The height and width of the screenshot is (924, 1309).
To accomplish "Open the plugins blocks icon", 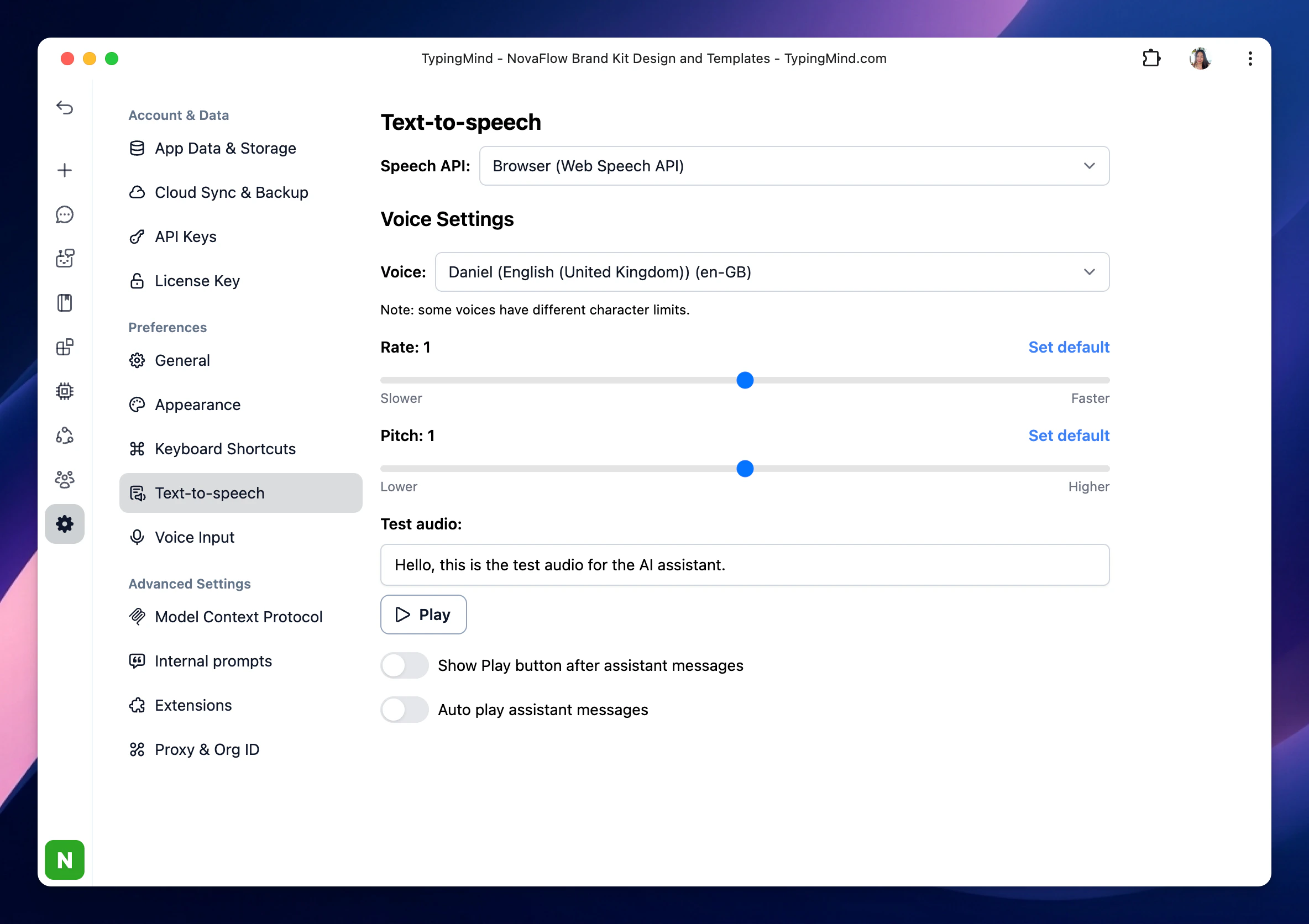I will pos(65,347).
